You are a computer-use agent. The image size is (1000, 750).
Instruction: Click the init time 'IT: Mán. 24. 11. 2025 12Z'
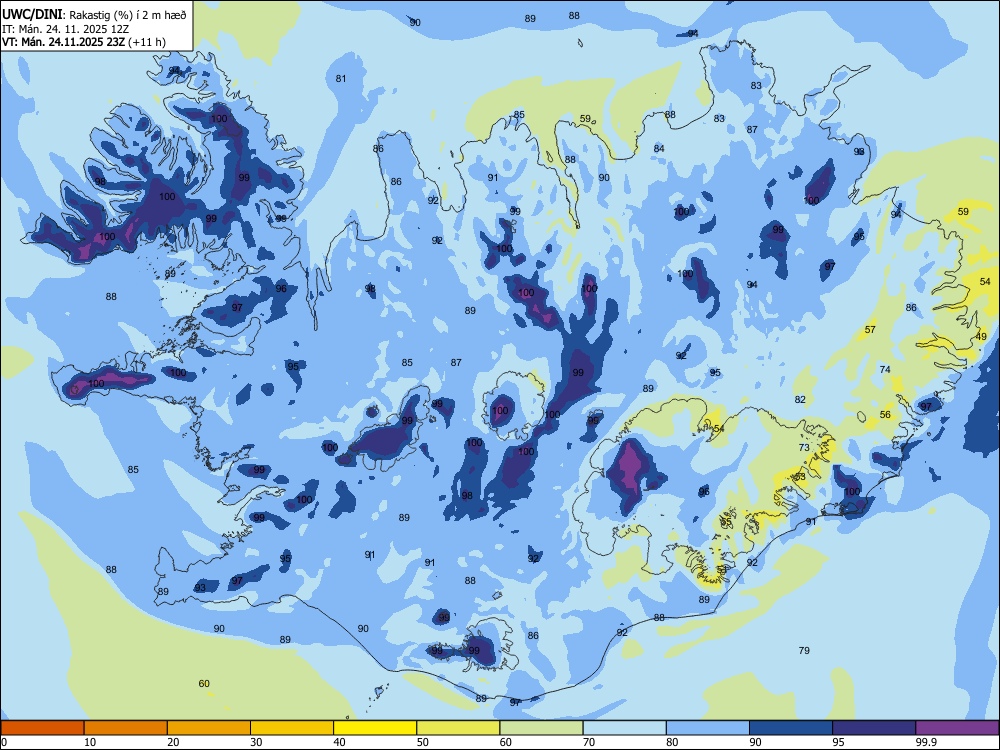tap(64, 29)
